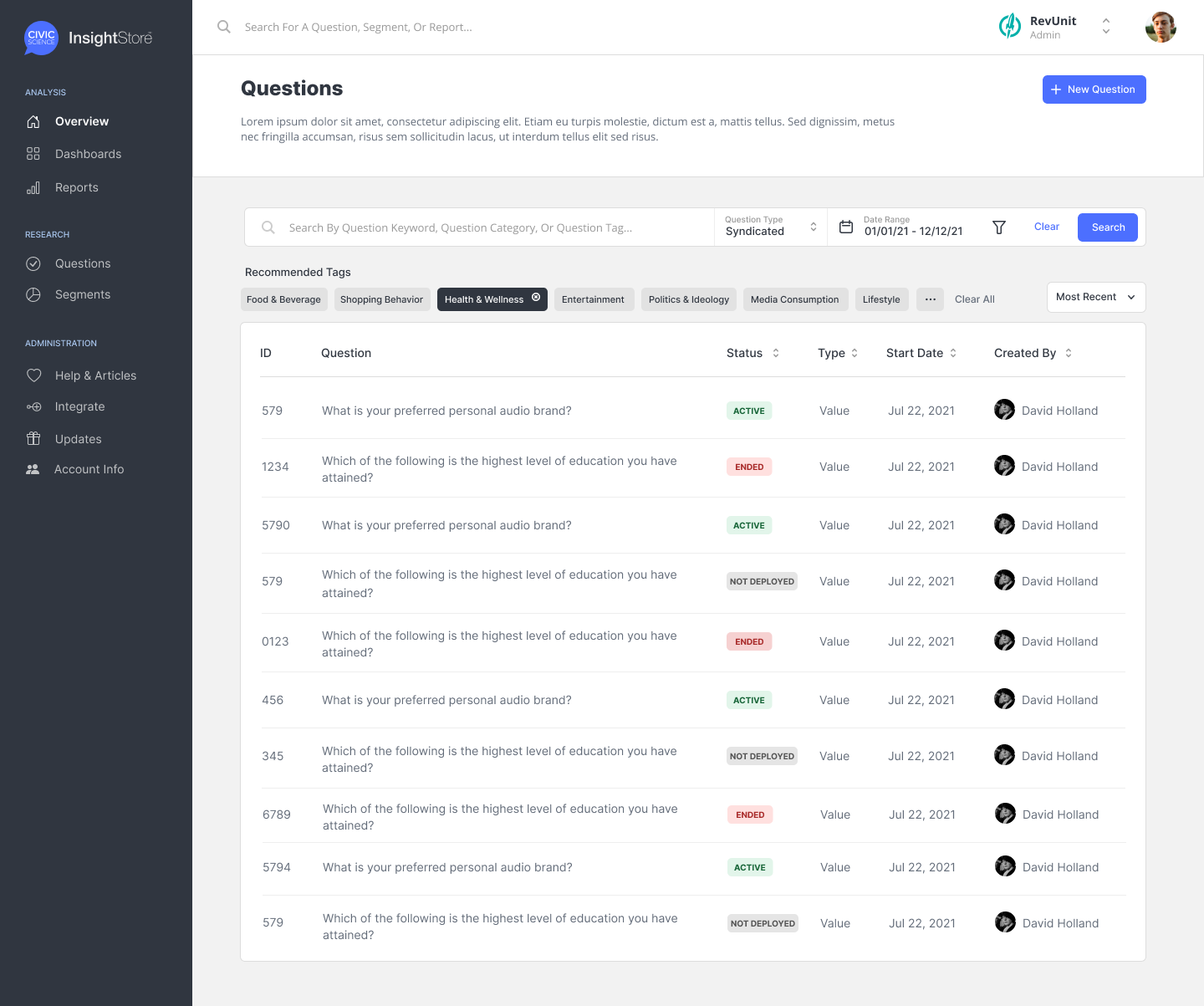Click the CivicScience InsightStore logo
The width and height of the screenshot is (1204, 1006).
pyautogui.click(x=89, y=38)
